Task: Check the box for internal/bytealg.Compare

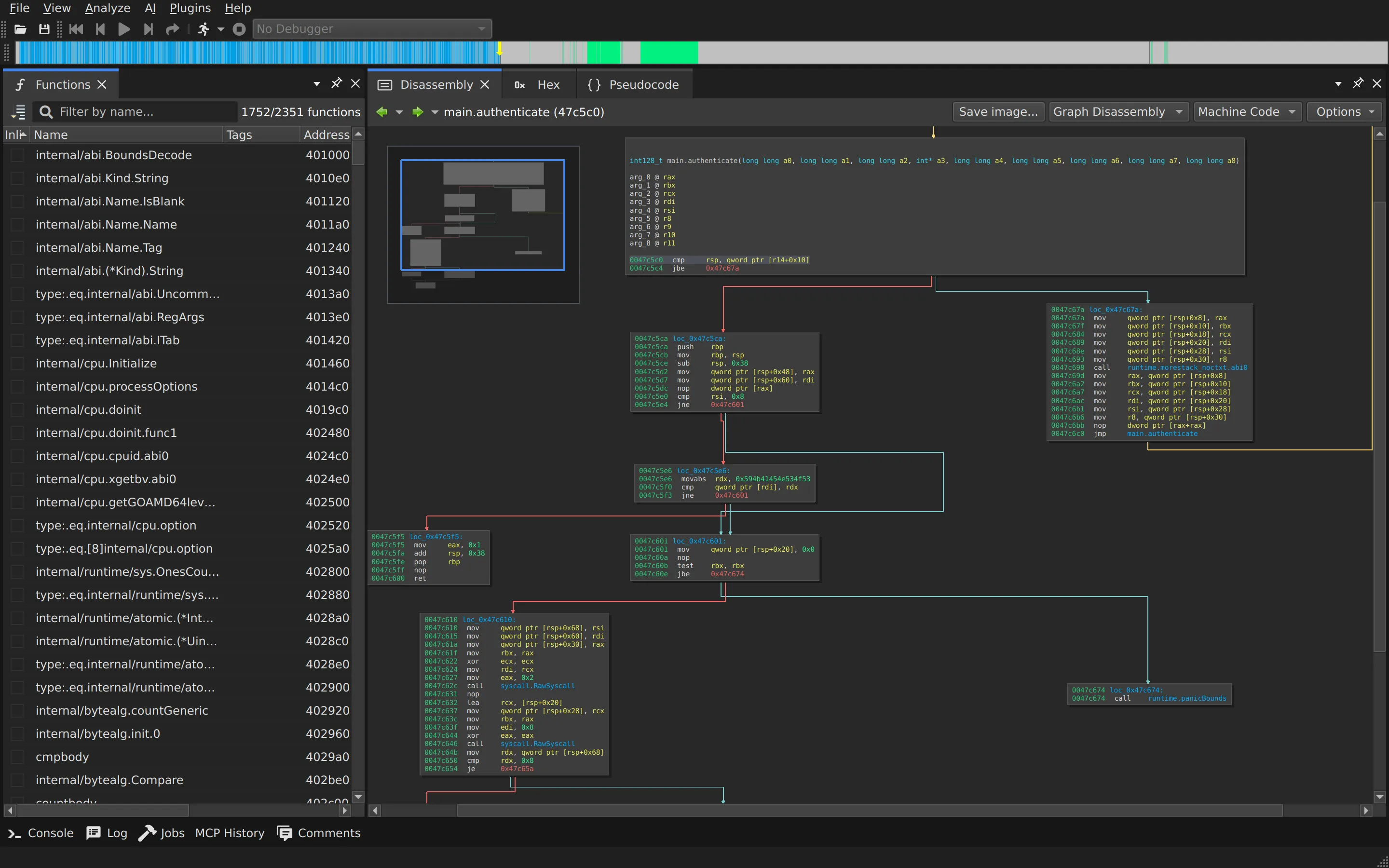Action: (18, 780)
